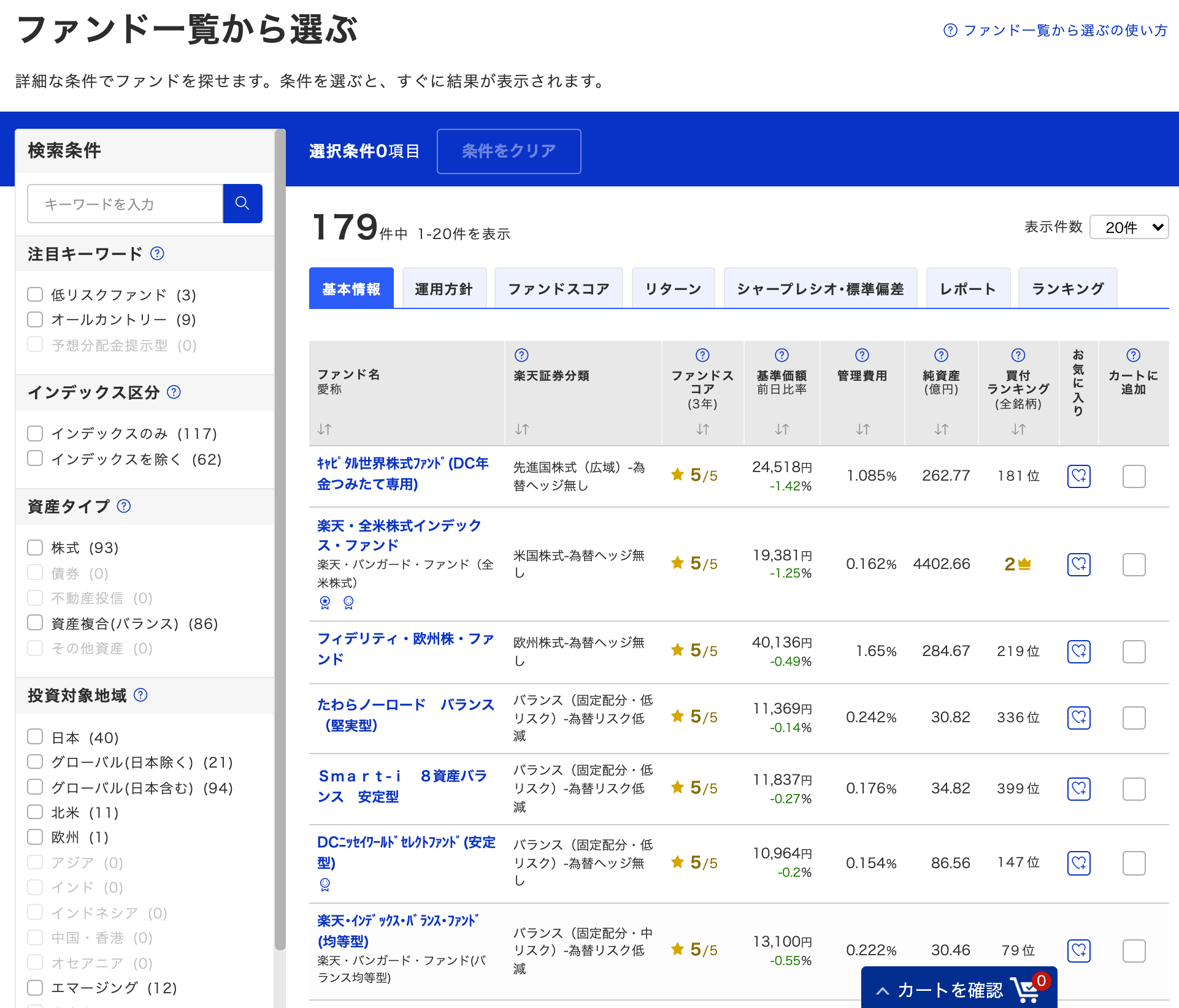Check the エマージング region filter

(x=35, y=987)
